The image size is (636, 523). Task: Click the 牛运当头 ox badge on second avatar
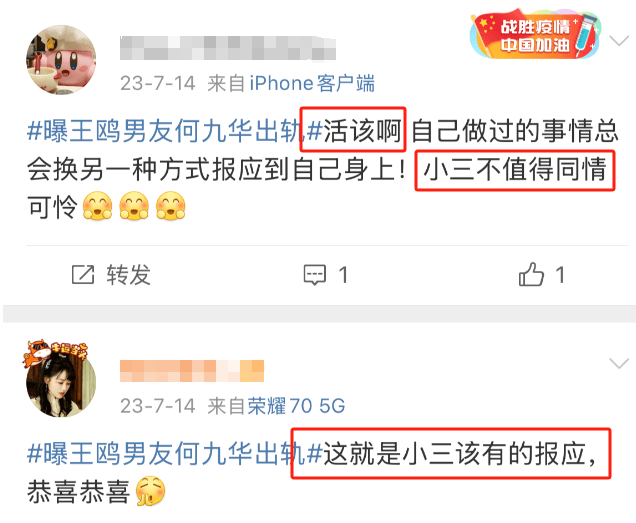[56, 353]
